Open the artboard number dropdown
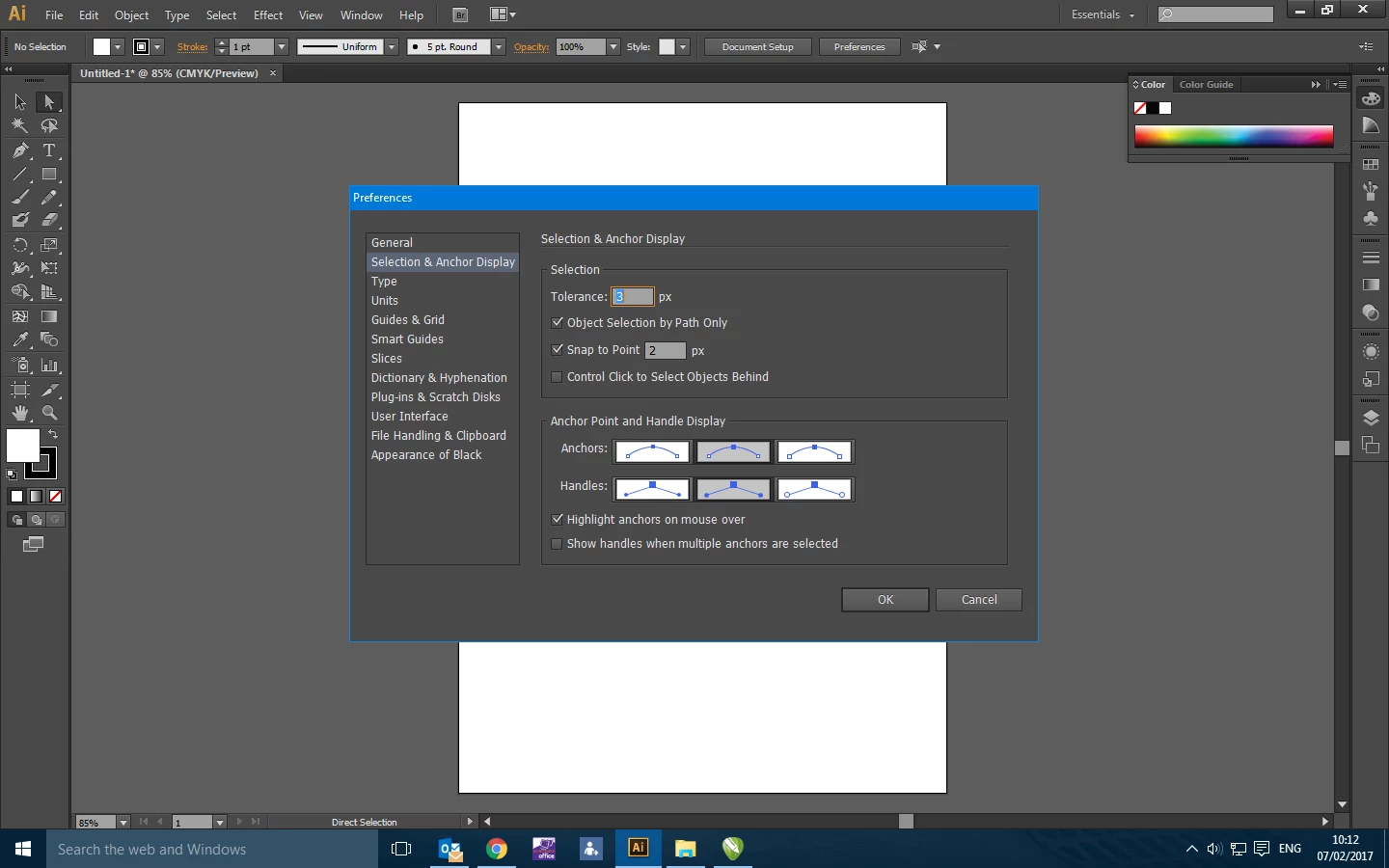 coord(220,823)
